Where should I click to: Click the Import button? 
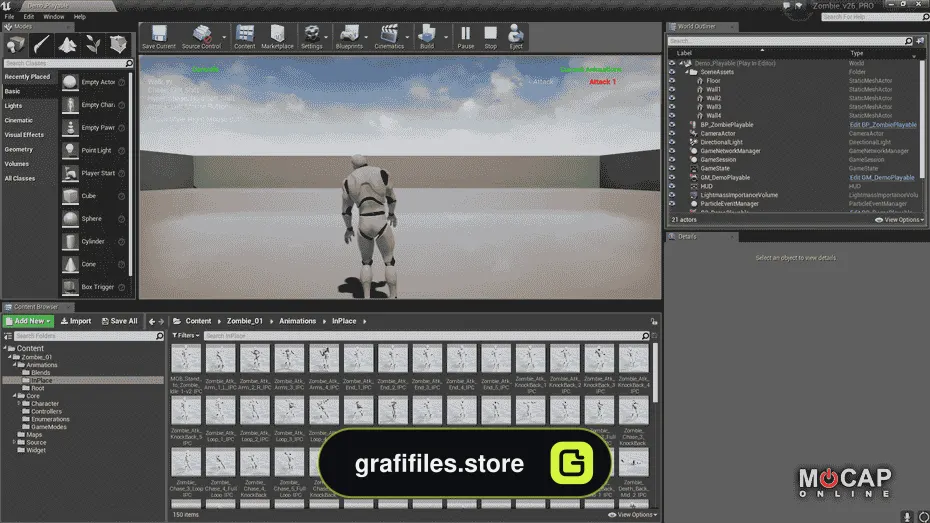click(76, 321)
